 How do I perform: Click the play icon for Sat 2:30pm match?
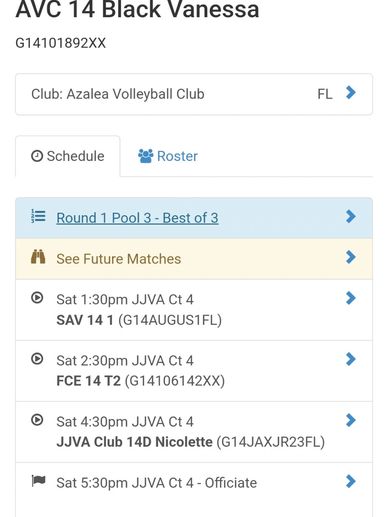pos(37,359)
